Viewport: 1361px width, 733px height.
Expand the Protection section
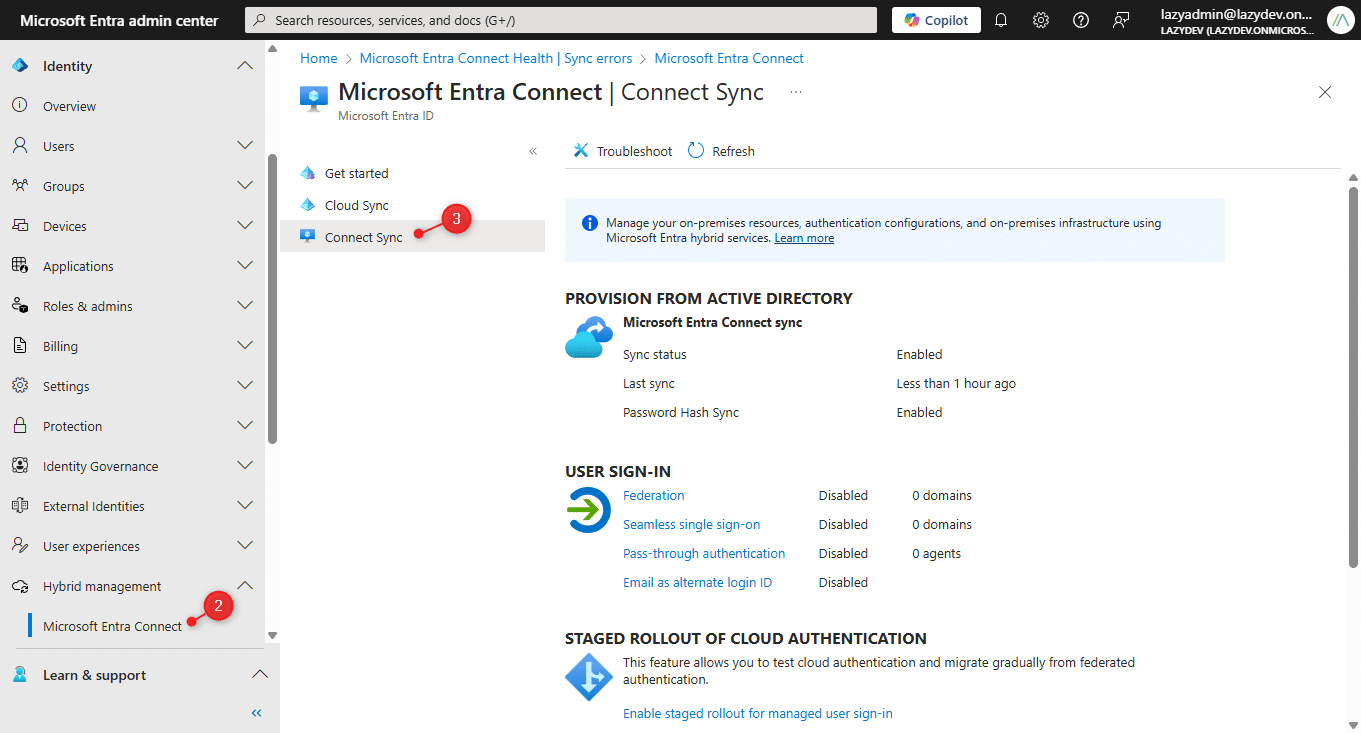tap(245, 425)
